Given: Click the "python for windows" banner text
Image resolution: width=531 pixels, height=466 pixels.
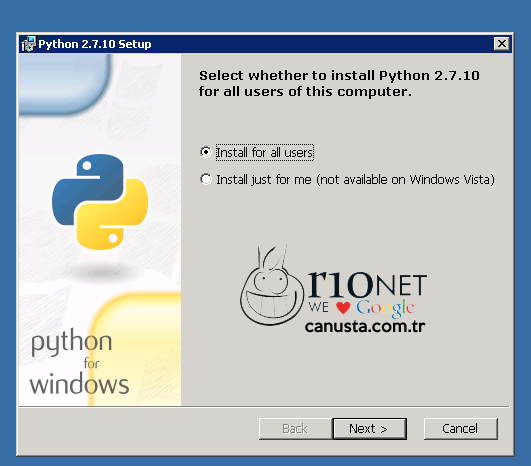Looking at the screenshot, I should 79,363.
